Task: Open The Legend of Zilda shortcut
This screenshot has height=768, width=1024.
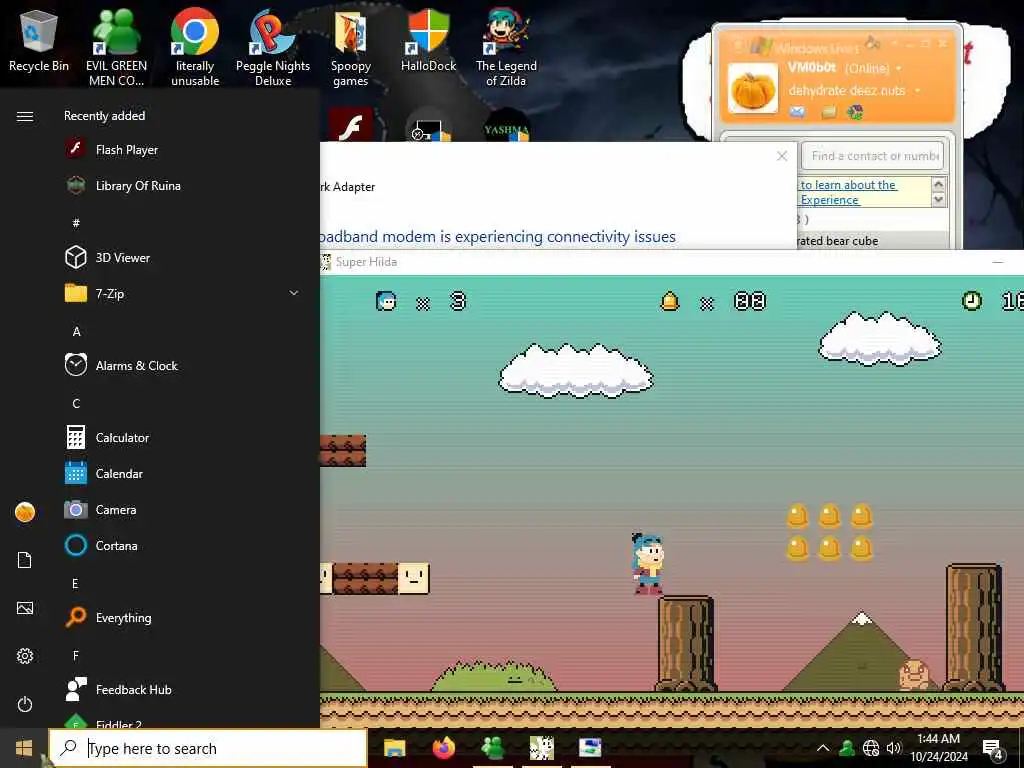Action: point(506,47)
